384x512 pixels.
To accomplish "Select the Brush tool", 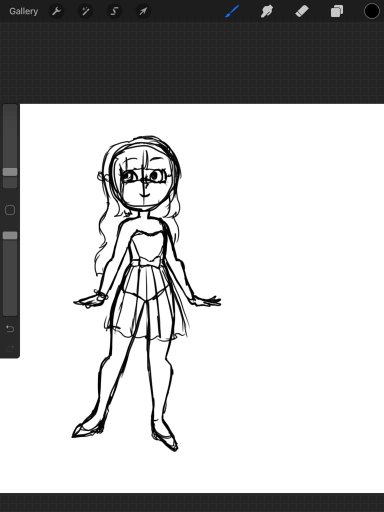I will pos(232,11).
